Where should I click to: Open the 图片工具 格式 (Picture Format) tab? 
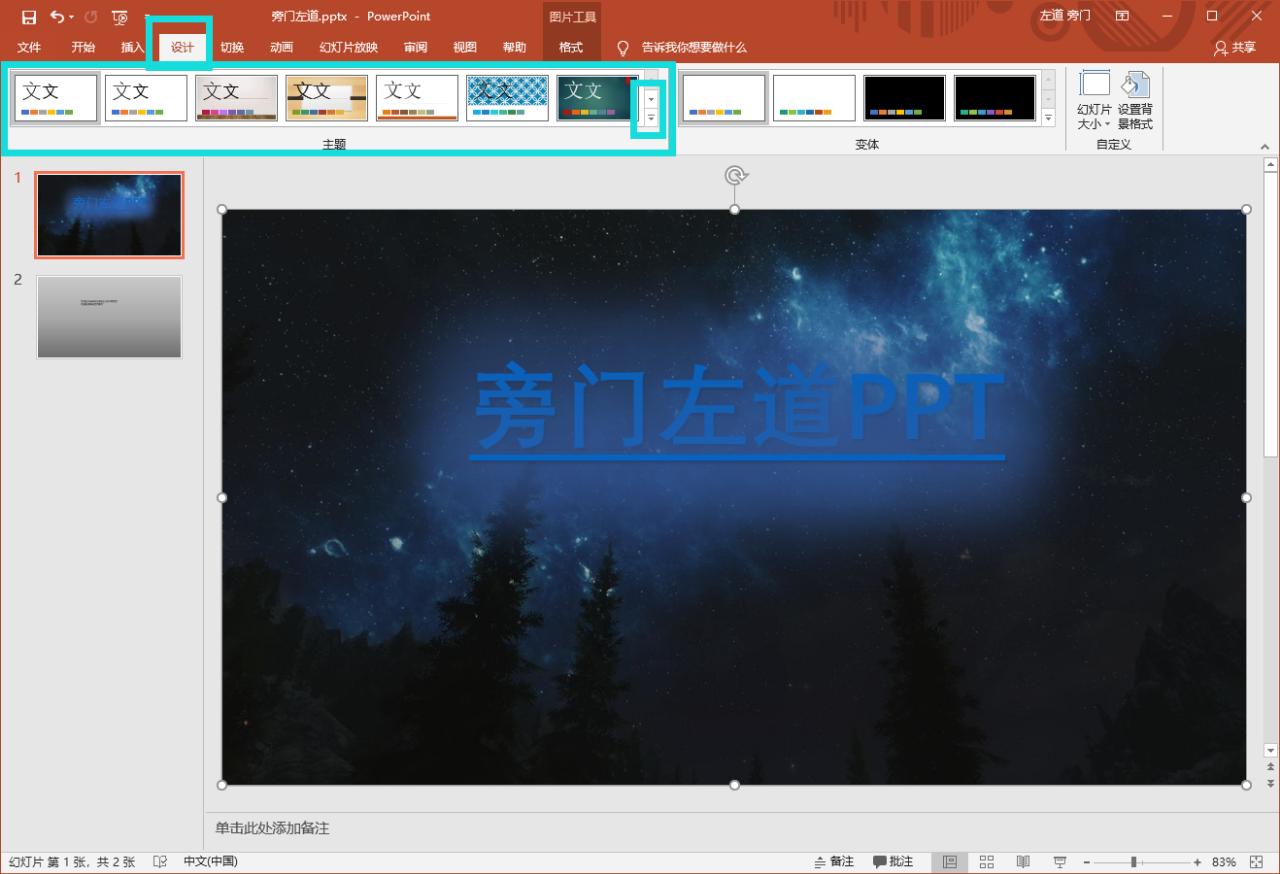pyautogui.click(x=571, y=47)
